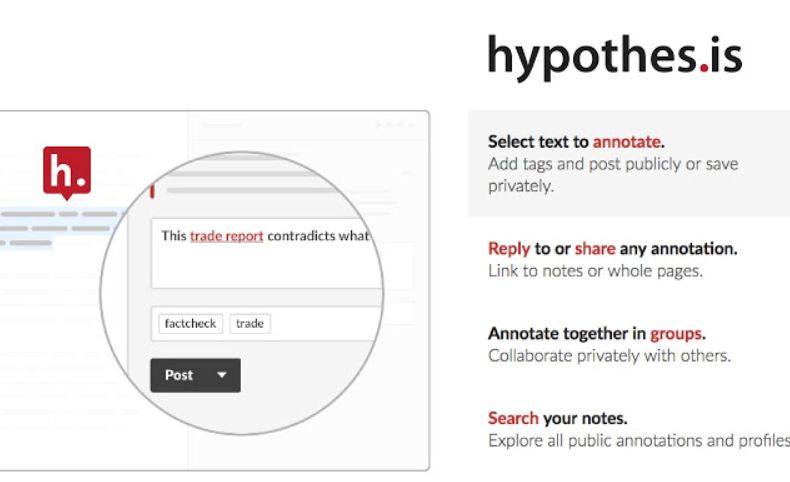
Task: Select 'Reply to or share any annotation' item
Action: (613, 259)
